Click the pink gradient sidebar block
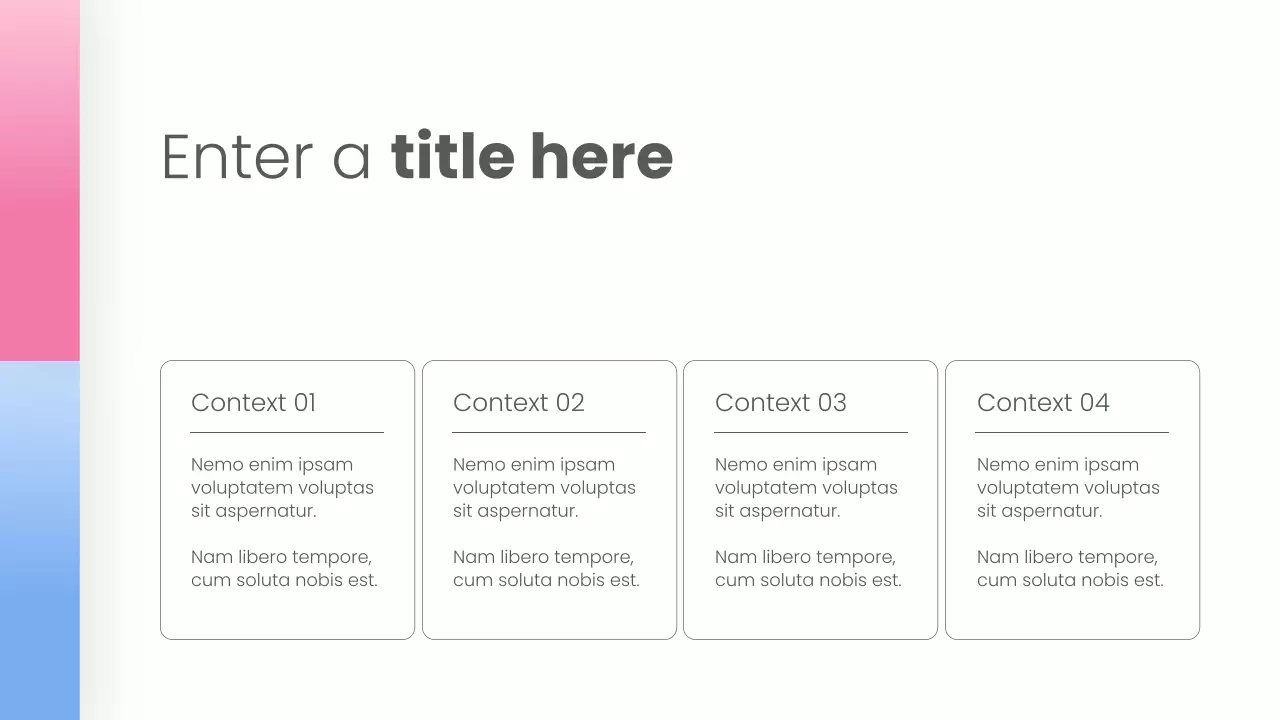 [39, 180]
